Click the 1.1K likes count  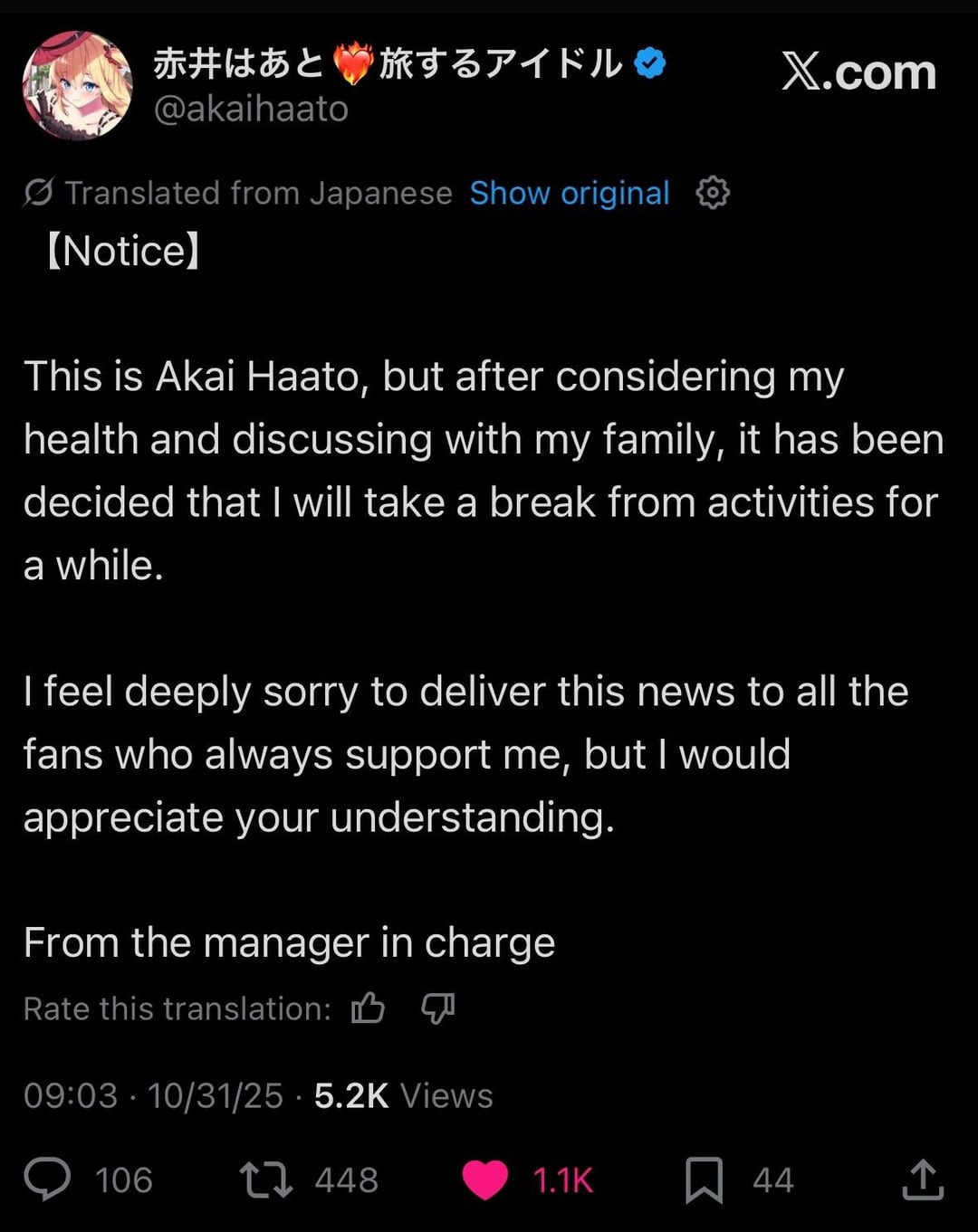pyautogui.click(x=562, y=1180)
